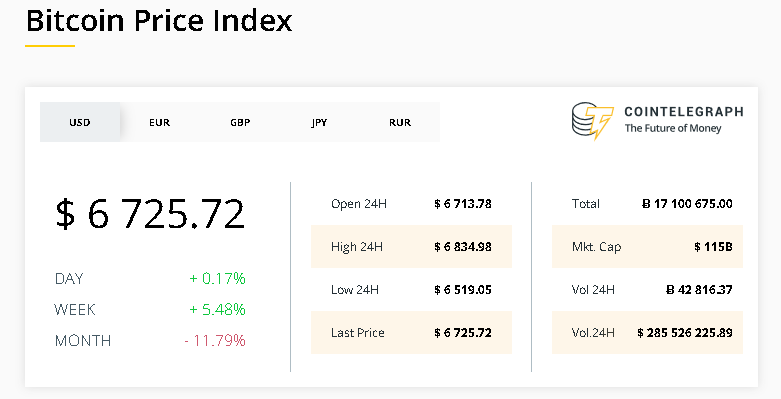Click the DAY +0.17% change value
This screenshot has width=781, height=399.
click(x=217, y=278)
